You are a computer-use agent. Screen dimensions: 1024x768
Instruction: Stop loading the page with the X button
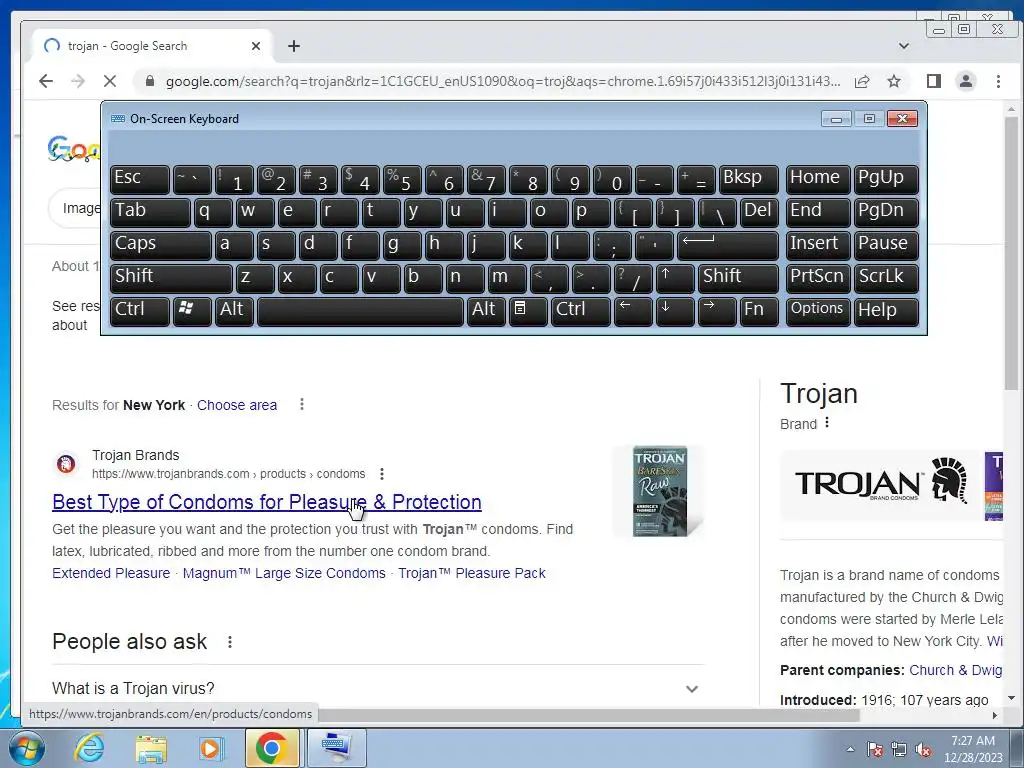(110, 81)
